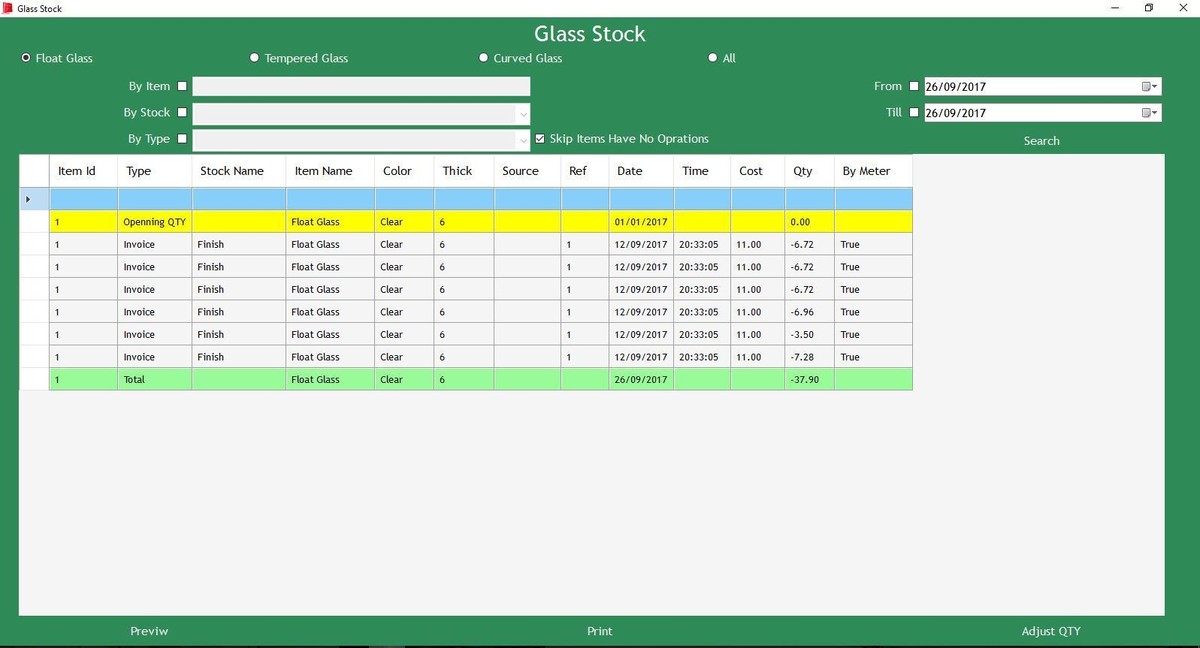1200x648 pixels.
Task: Sort by the Qty column header
Action: [803, 171]
